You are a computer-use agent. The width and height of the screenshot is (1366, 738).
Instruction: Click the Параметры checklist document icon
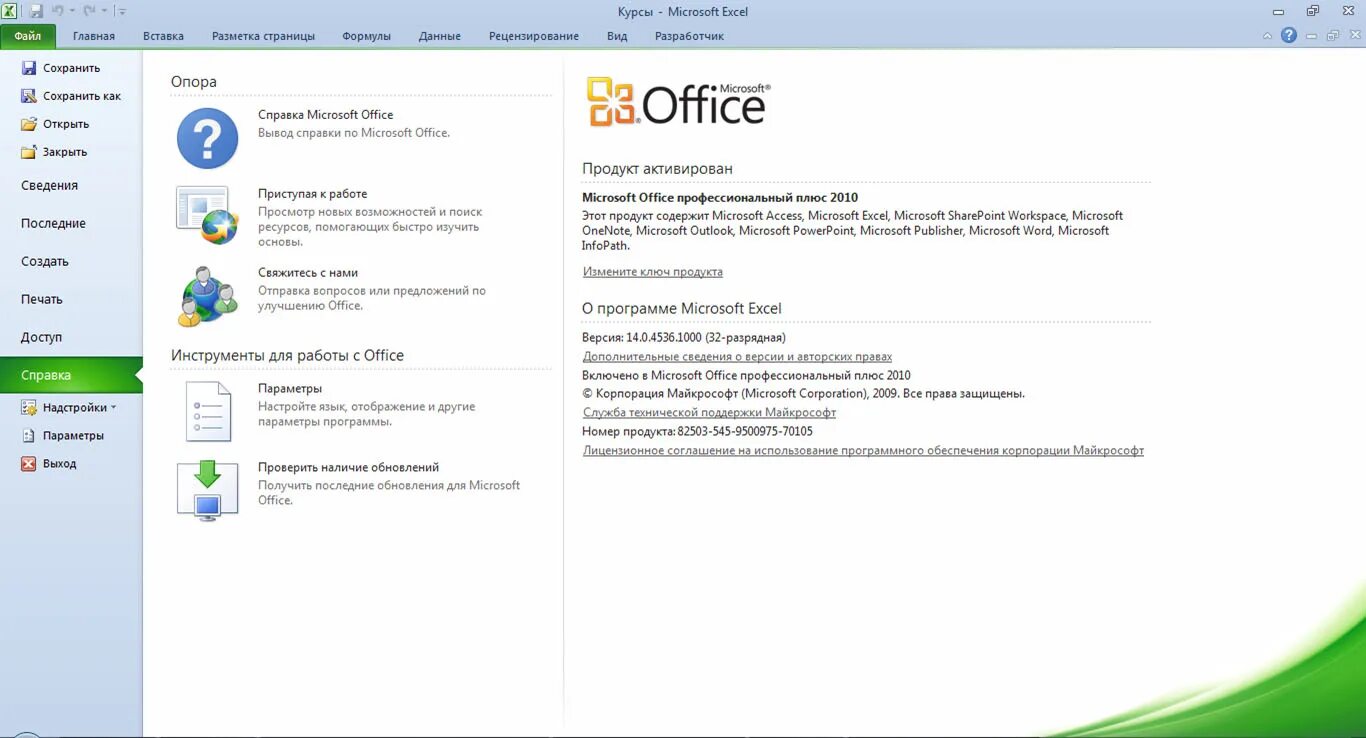point(207,412)
